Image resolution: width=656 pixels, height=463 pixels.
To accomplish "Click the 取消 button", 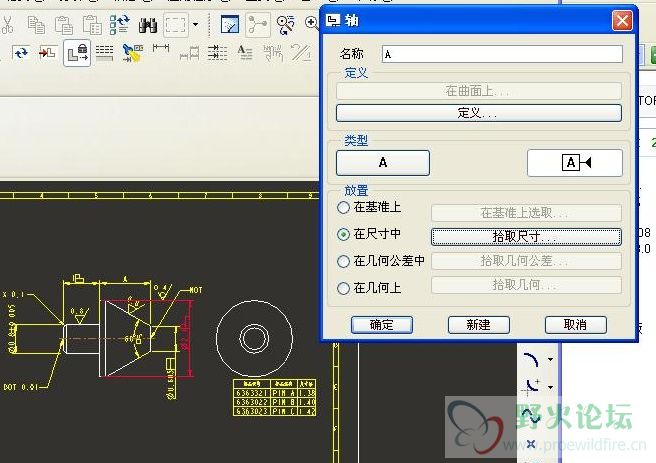I will coord(576,325).
